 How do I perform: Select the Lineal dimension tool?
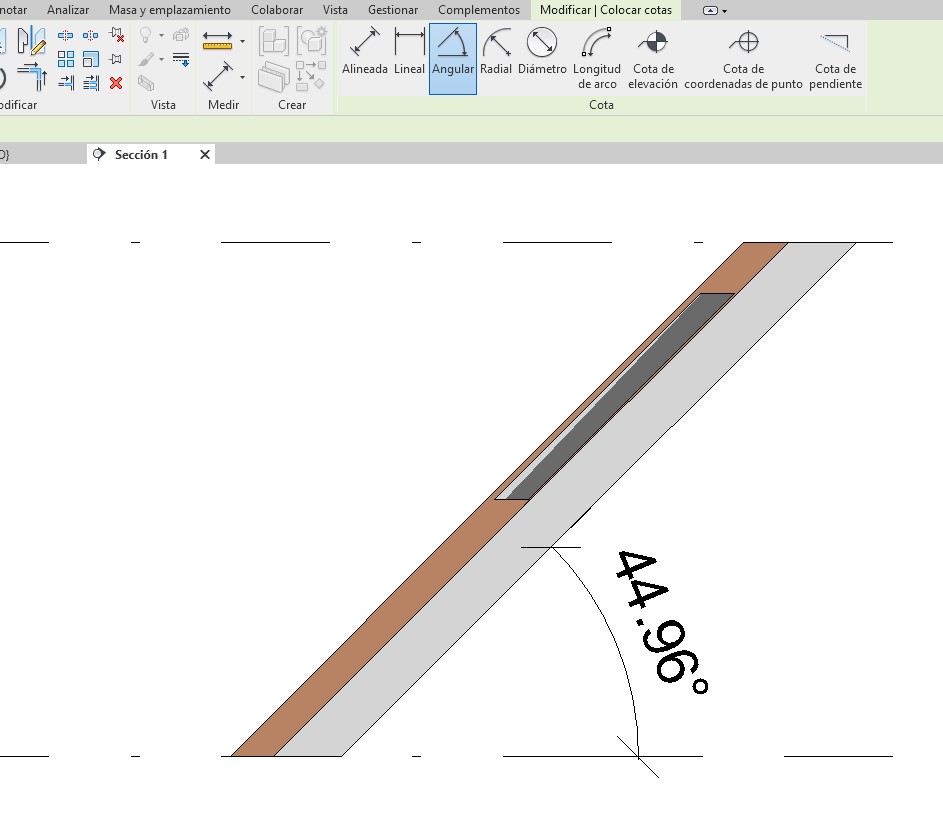409,53
